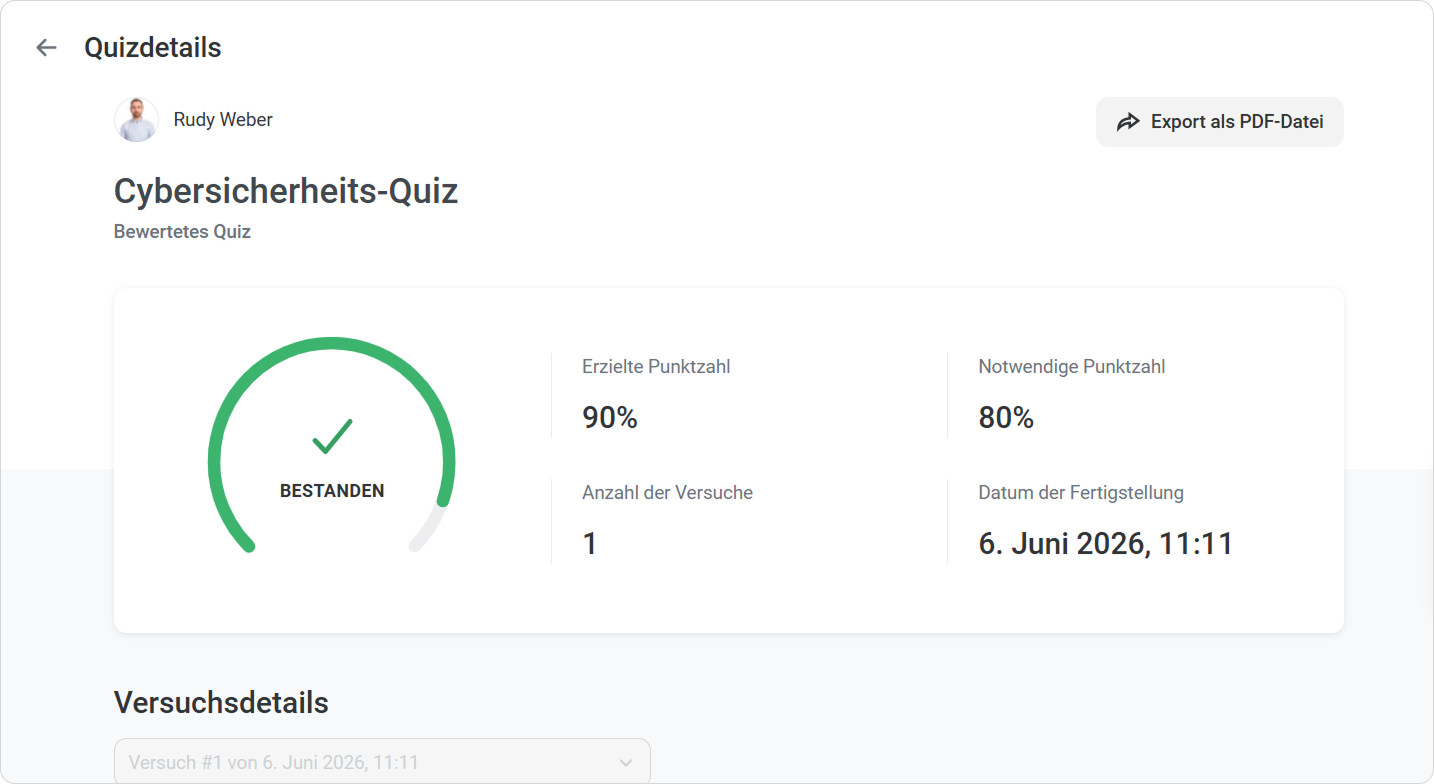Image resolution: width=1434 pixels, height=784 pixels.
Task: Click the Cybersicherheits-Quiz heading
Action: (286, 191)
